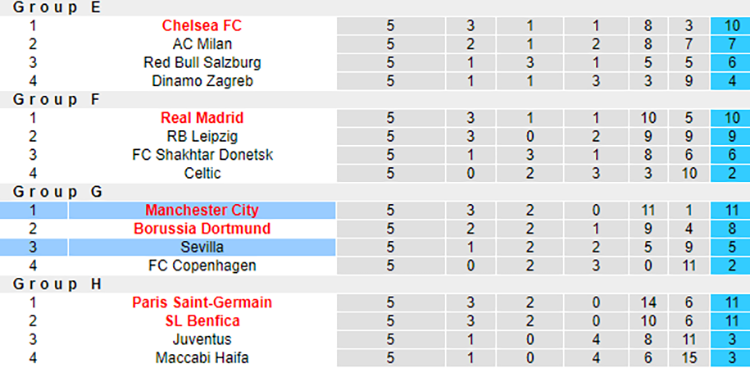Open Borussia Dortmund team link
The width and height of the screenshot is (750, 368).
202,229
